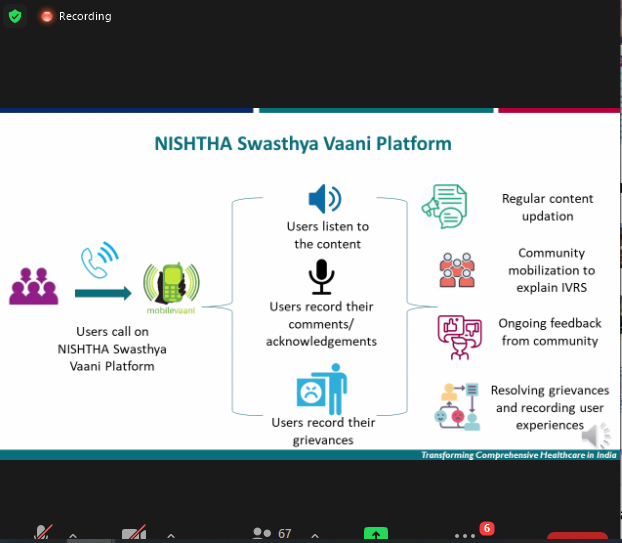Click 'Users call on NISHTHA Swasthya Vaani Platform' caption

pos(112,349)
